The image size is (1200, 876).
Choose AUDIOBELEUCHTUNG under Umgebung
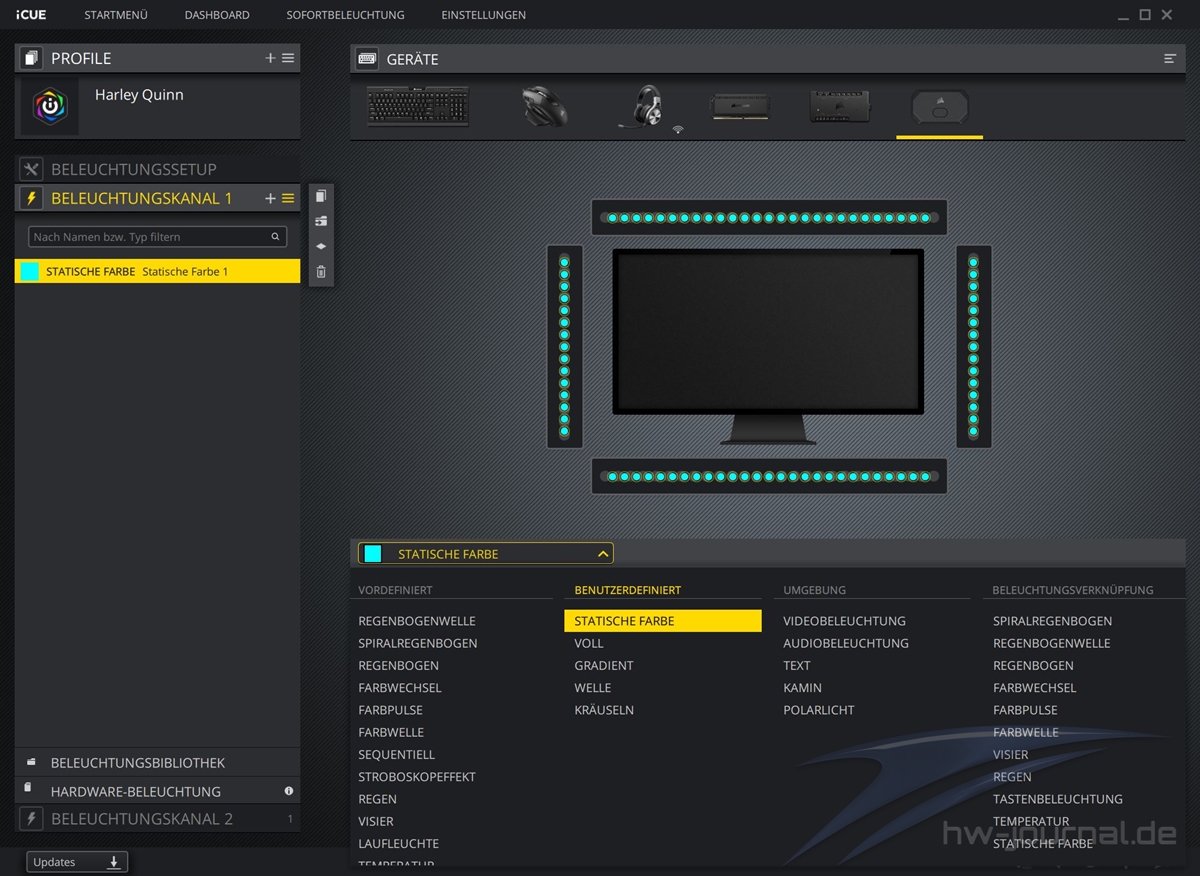click(846, 643)
